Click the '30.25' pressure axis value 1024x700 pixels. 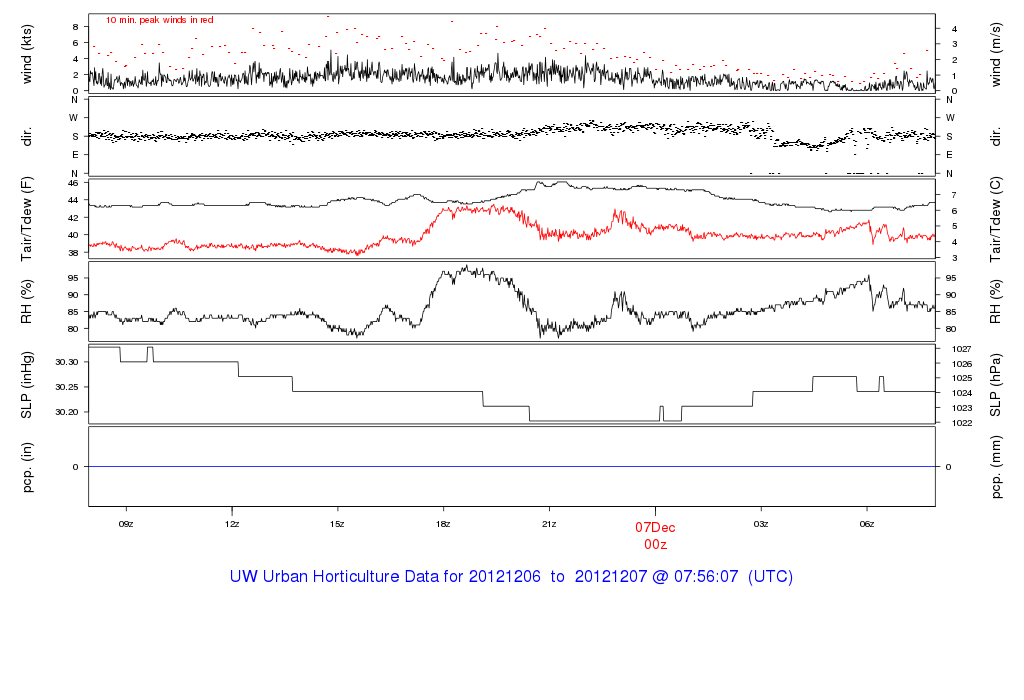(67, 387)
